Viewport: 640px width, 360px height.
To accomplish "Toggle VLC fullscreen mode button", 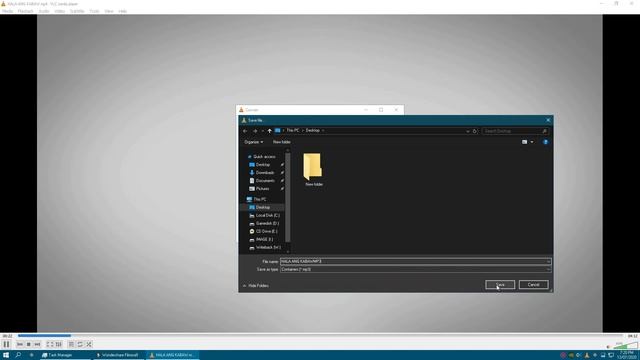I will 50,344.
